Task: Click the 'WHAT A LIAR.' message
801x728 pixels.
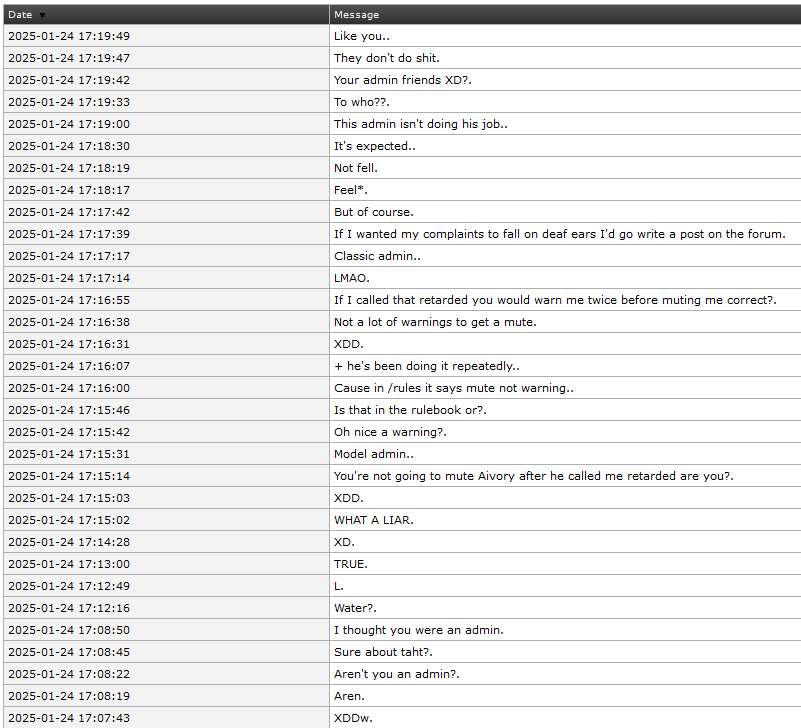Action: click(374, 520)
